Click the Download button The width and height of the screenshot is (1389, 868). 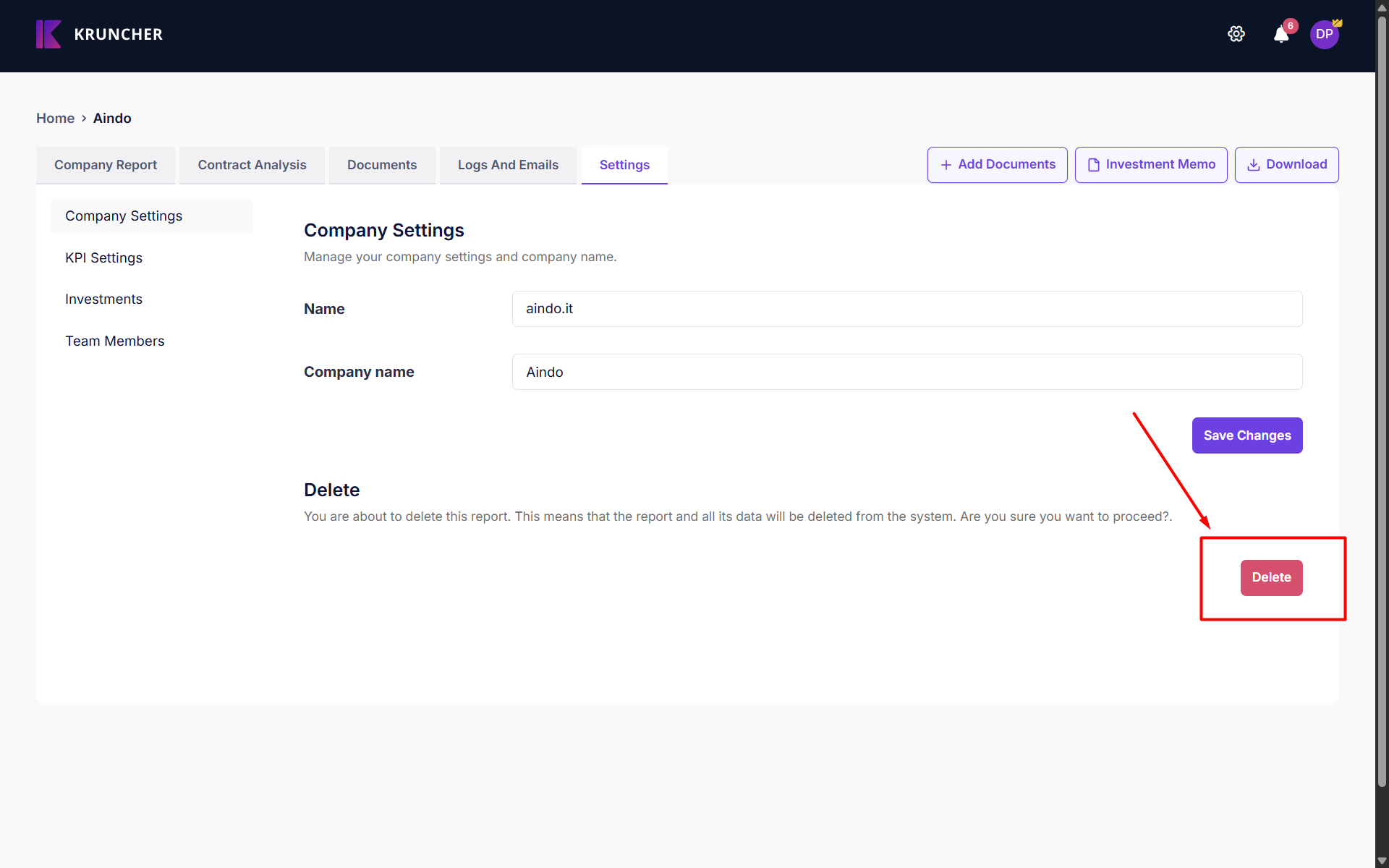1287,165
